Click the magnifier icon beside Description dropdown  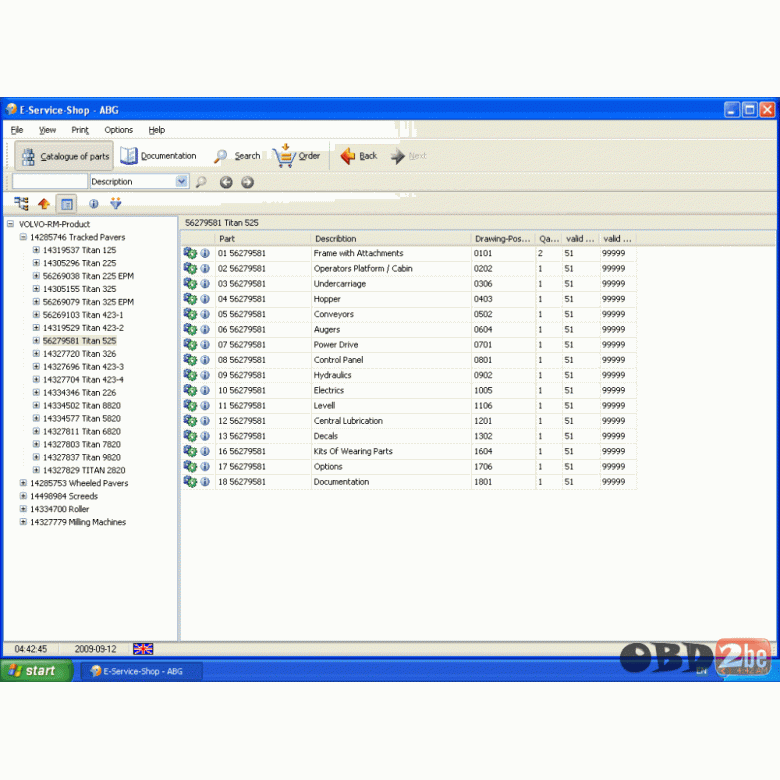click(201, 182)
